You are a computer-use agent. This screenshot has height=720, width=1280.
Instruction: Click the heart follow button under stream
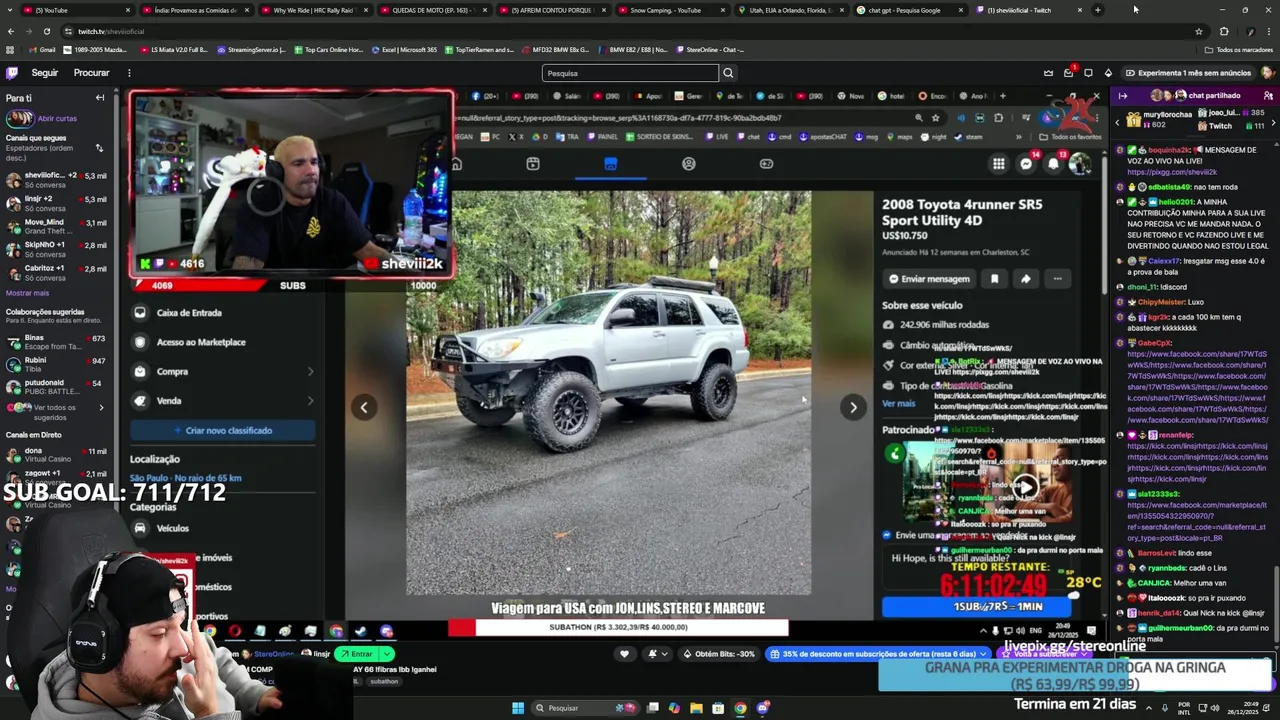[624, 654]
